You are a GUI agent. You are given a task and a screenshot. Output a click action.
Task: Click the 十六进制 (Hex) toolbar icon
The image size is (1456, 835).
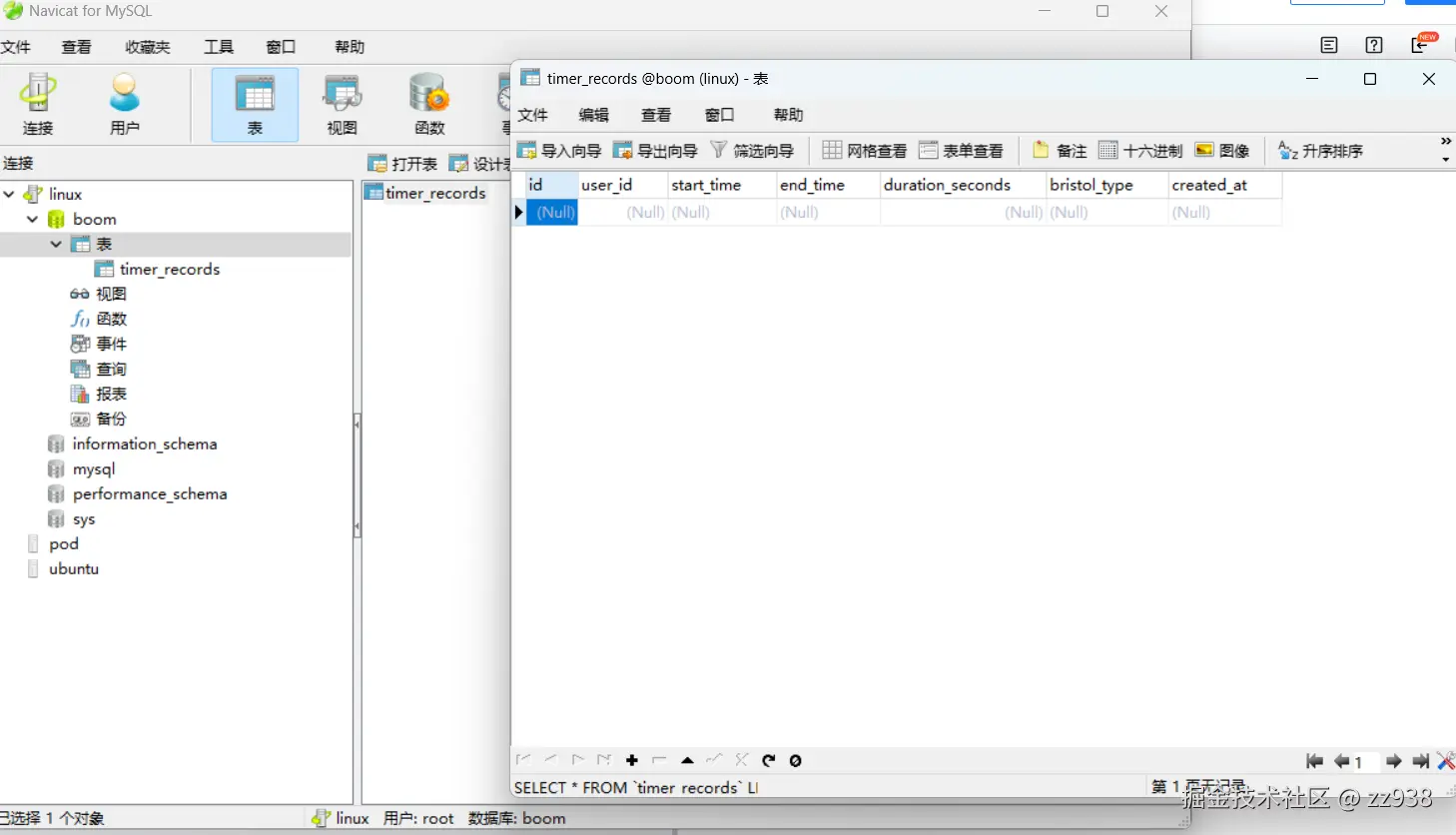(1140, 151)
